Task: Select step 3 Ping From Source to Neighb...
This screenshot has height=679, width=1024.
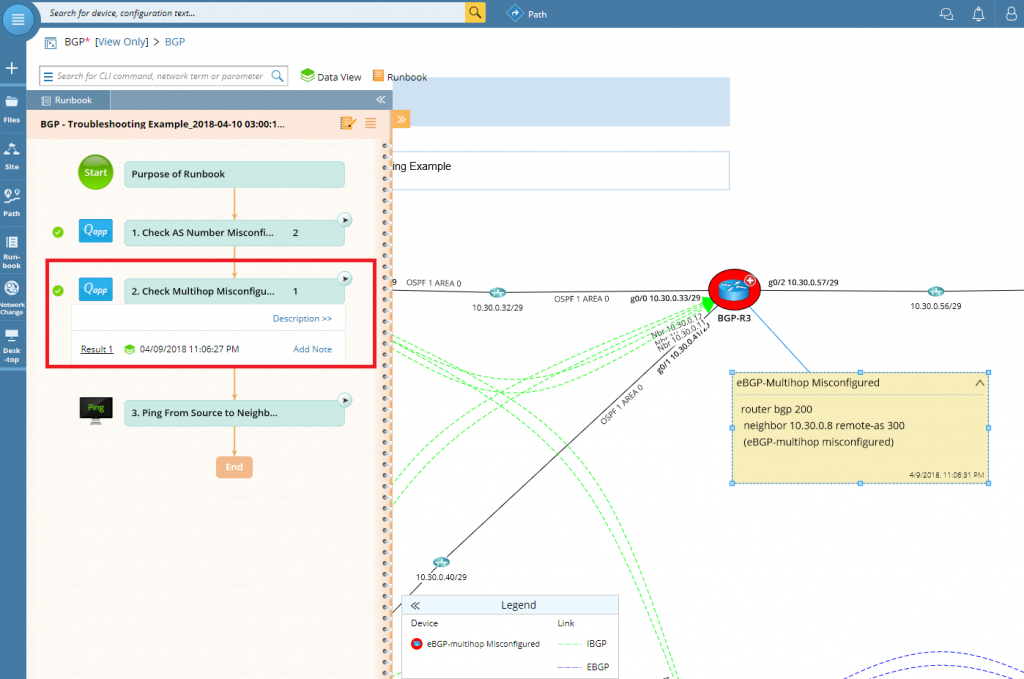Action: point(234,413)
